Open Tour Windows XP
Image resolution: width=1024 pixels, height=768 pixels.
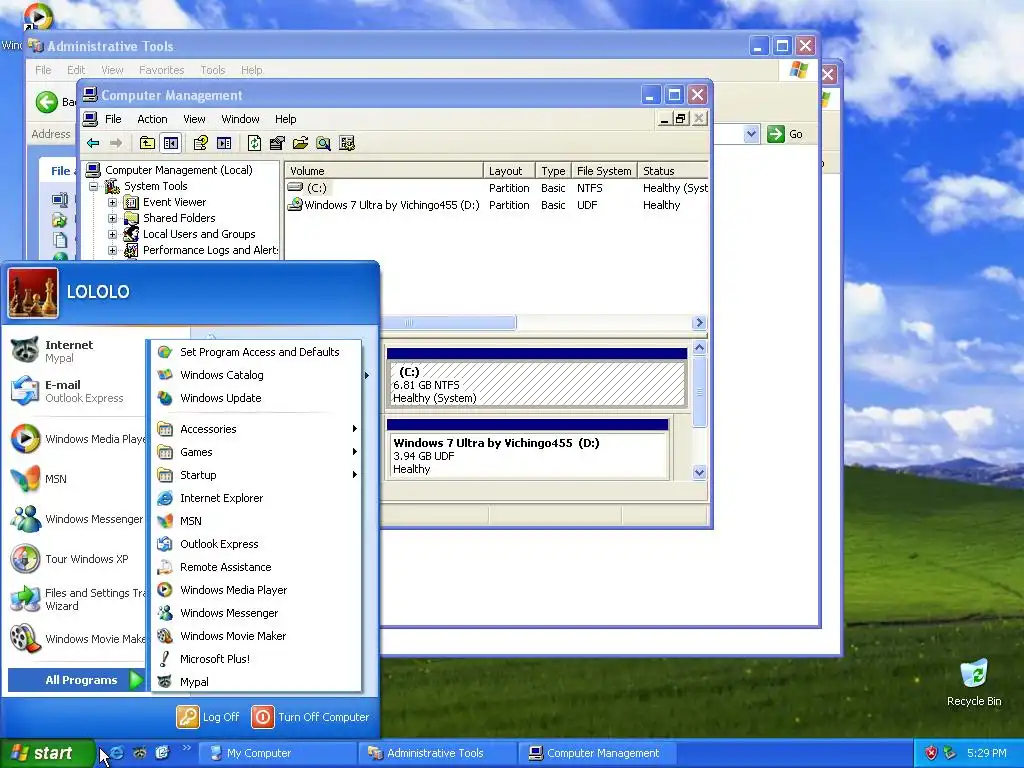click(75, 559)
